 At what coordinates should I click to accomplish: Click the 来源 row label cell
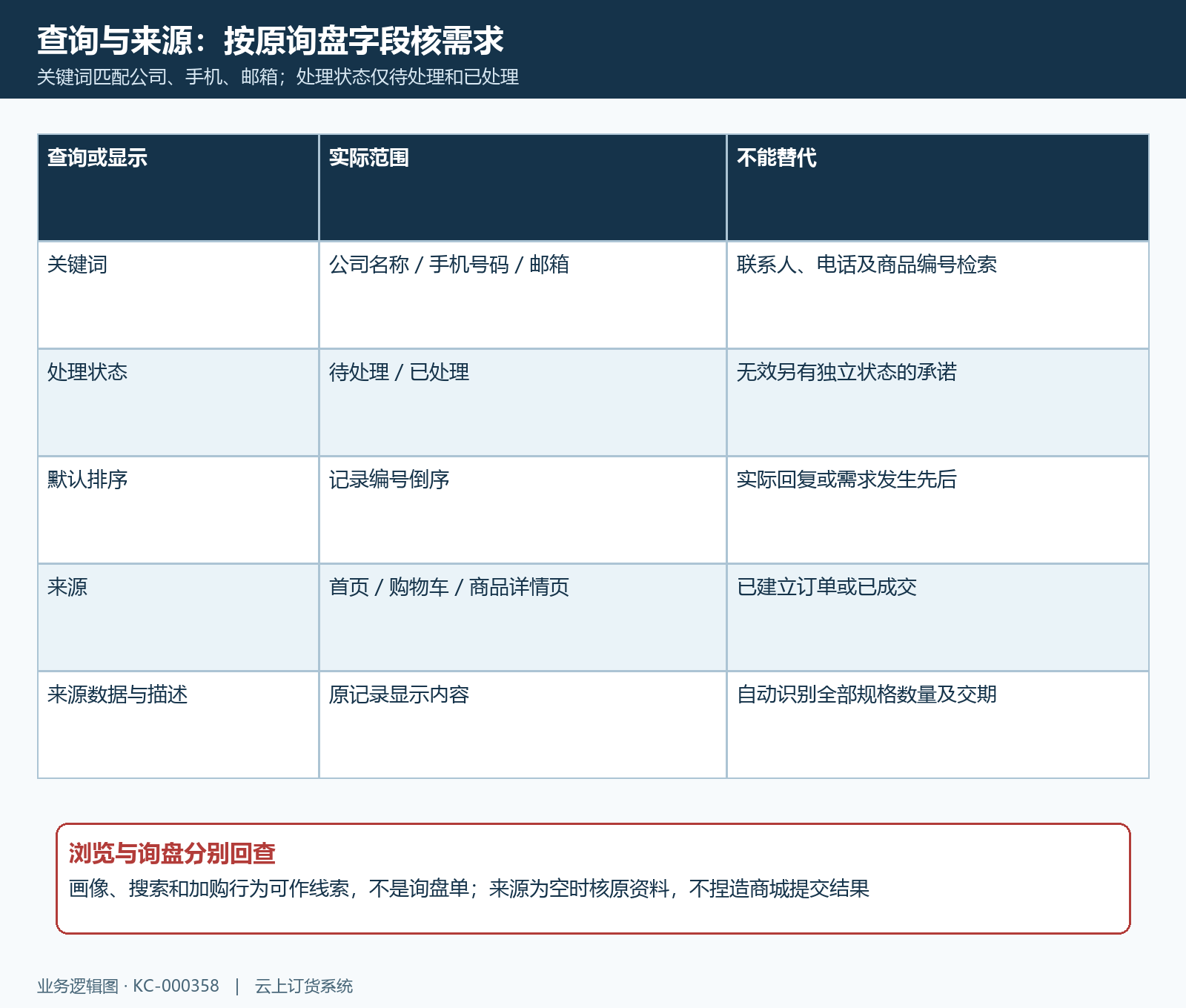(x=178, y=617)
